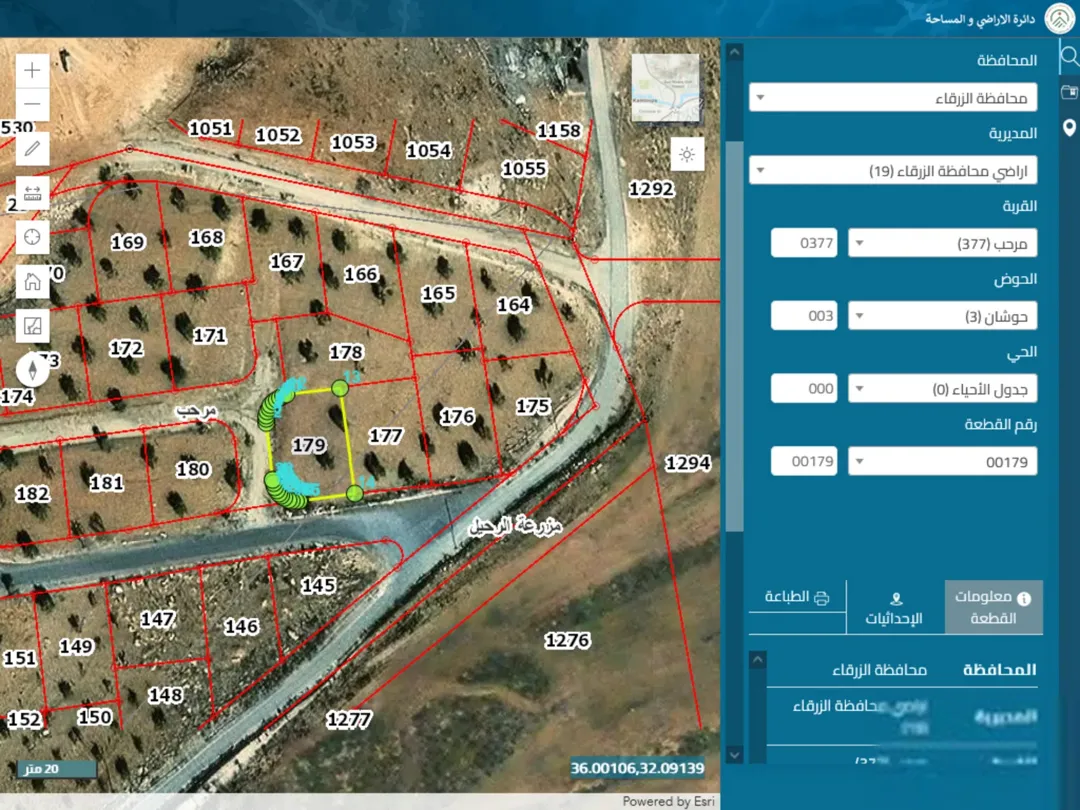Return map to home extent
This screenshot has width=1080, height=810.
tap(32, 281)
